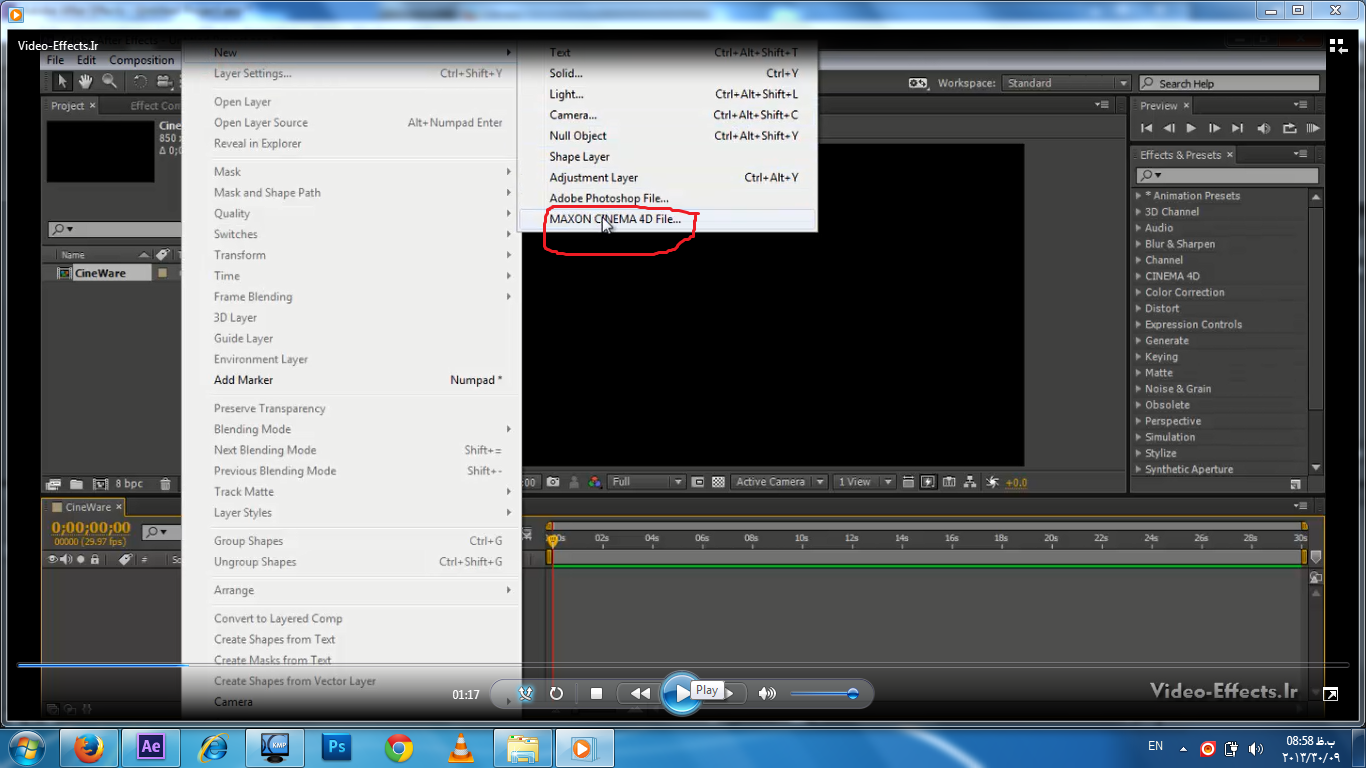
Task: Click the show channel RGB icon
Action: tap(595, 482)
